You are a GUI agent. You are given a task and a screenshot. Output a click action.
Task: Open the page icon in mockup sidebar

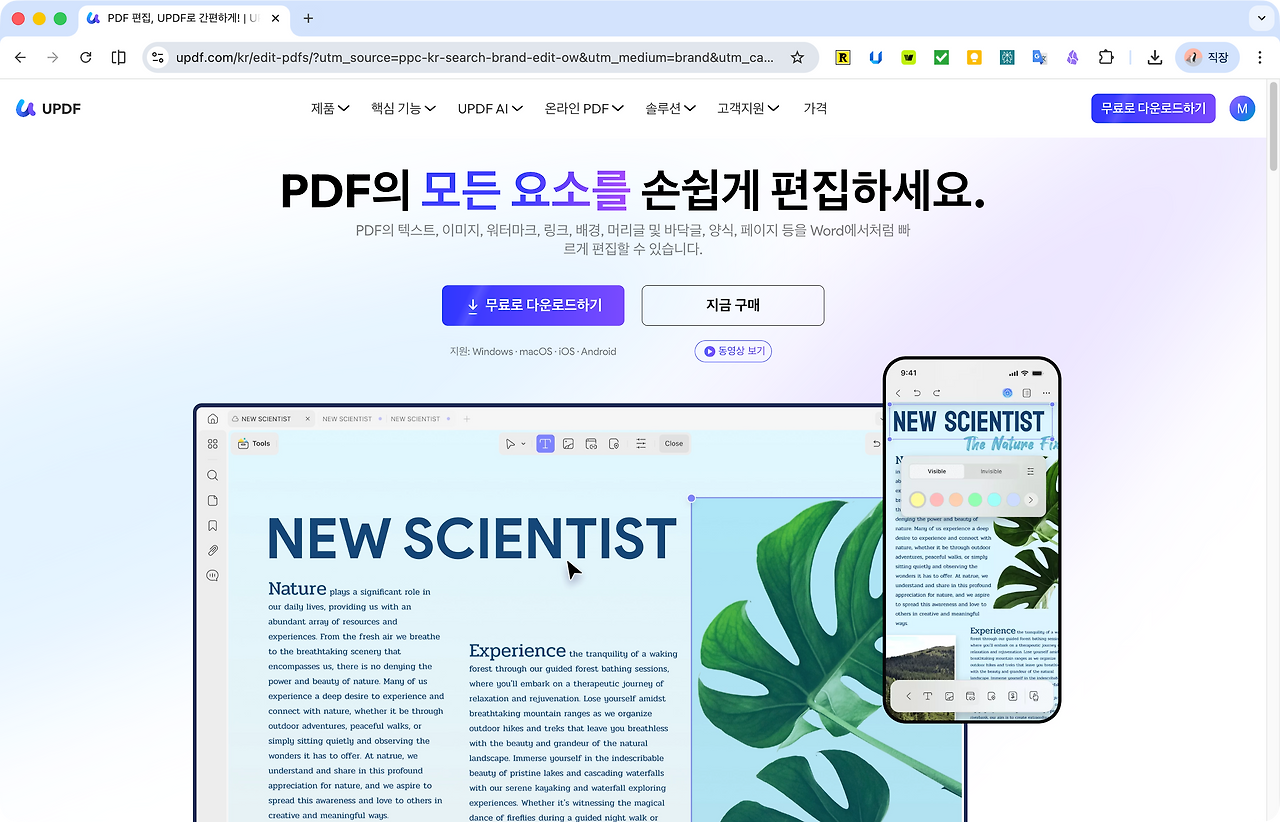click(213, 501)
